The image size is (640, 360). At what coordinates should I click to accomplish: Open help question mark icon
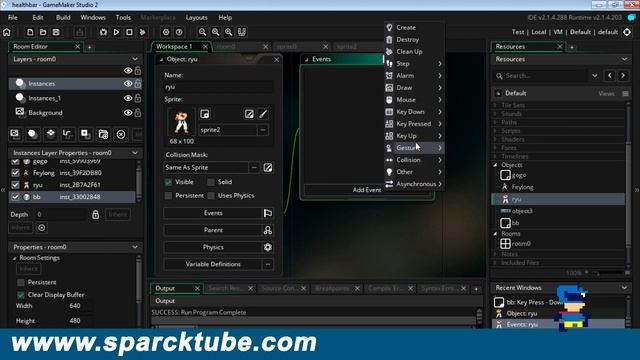(179, 32)
